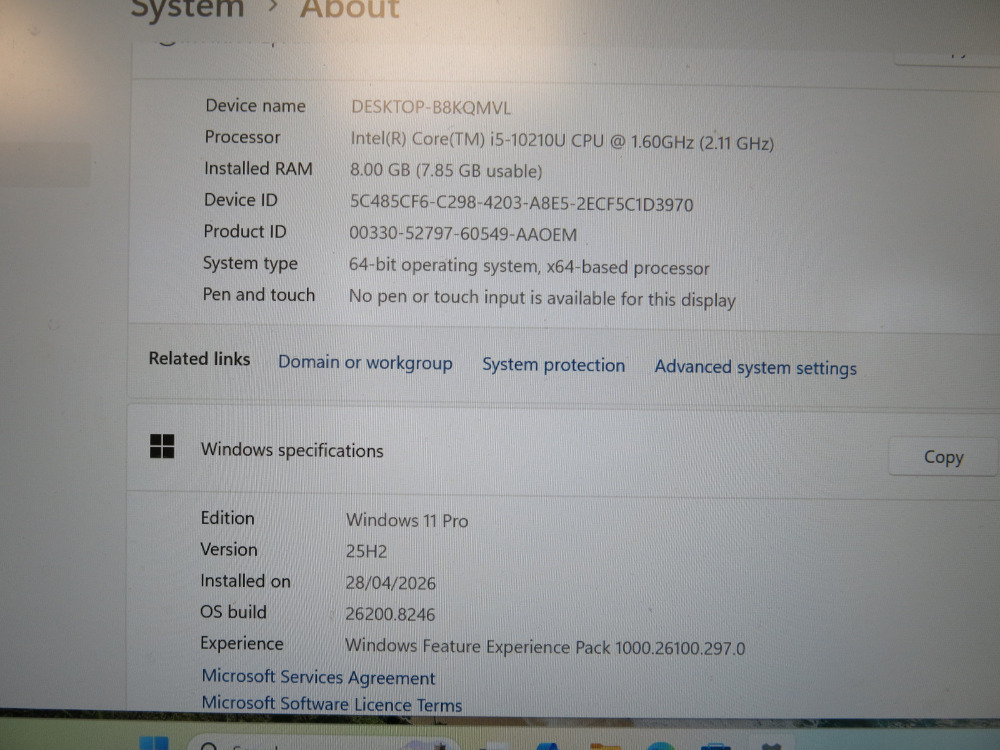Click the Device ID label
Screen dimensions: 1000x750
tap(240, 200)
